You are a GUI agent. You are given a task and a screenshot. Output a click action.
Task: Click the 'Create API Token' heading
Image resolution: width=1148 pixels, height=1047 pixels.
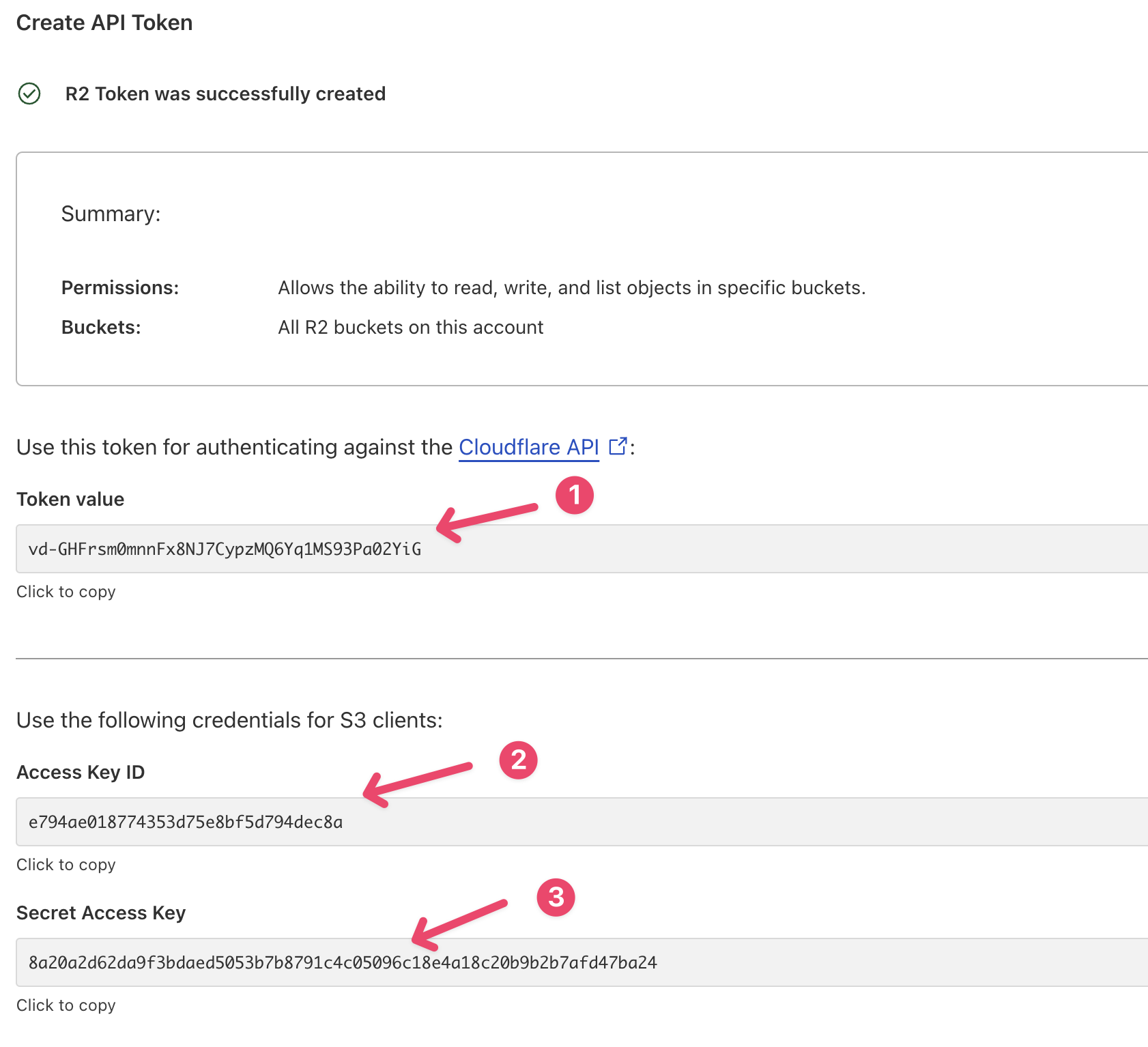coord(104,23)
